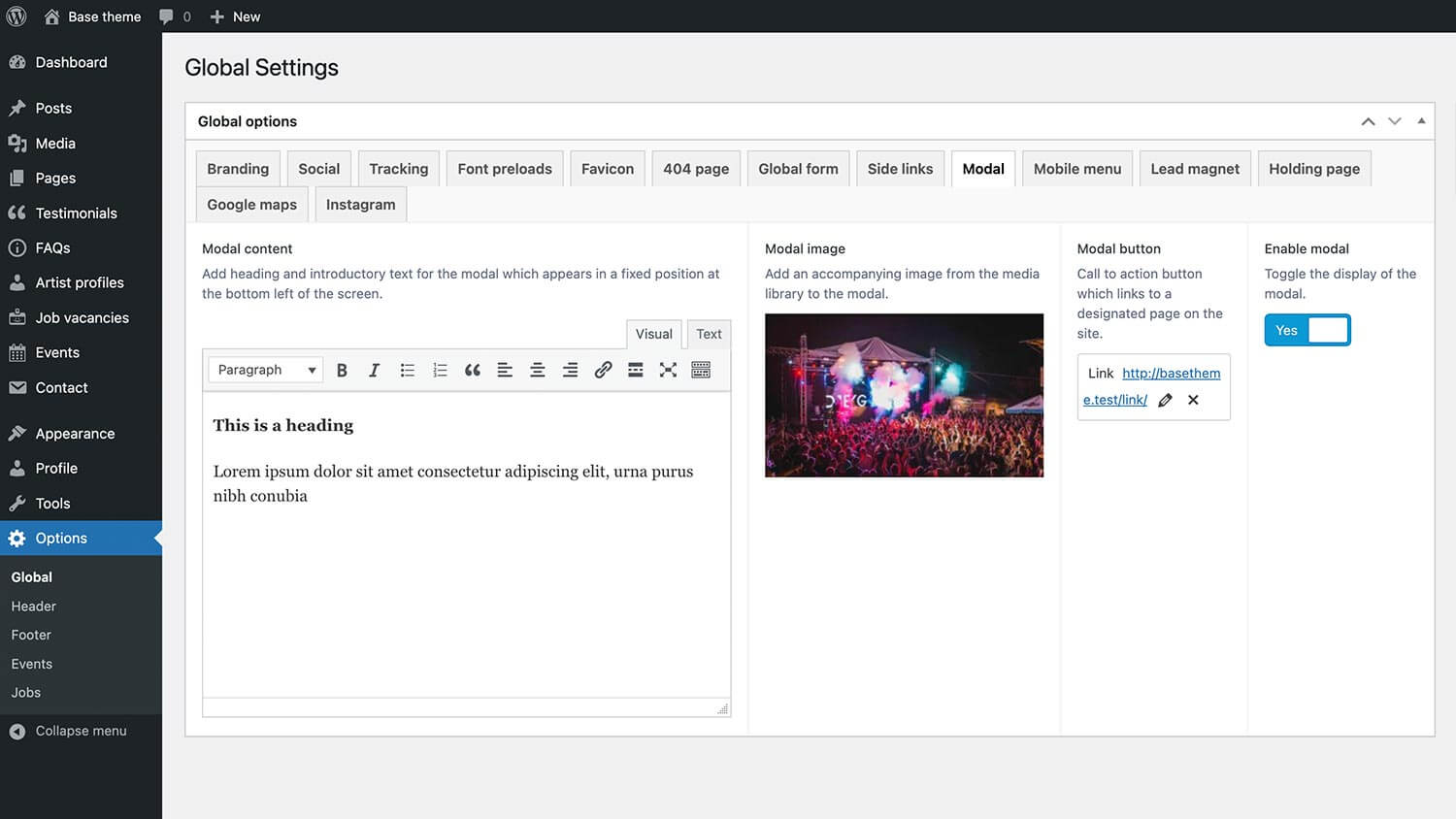Insert a bulleted list

407,370
